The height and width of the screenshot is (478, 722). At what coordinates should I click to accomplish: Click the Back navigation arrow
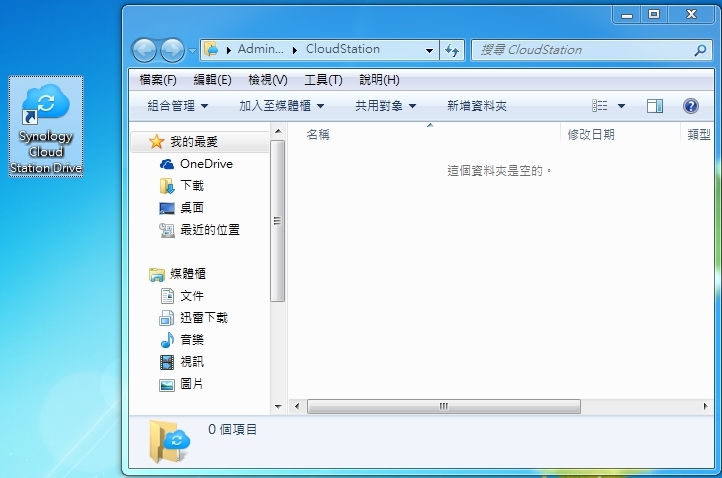coord(145,50)
